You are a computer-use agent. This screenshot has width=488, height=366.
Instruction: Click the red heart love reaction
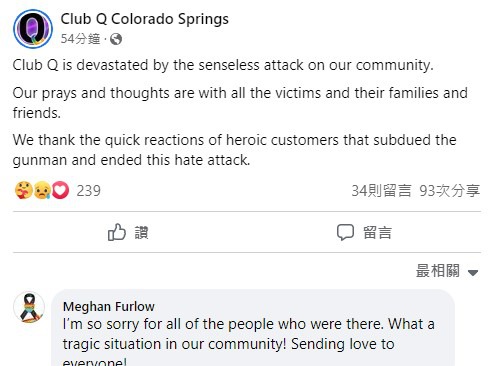60,190
